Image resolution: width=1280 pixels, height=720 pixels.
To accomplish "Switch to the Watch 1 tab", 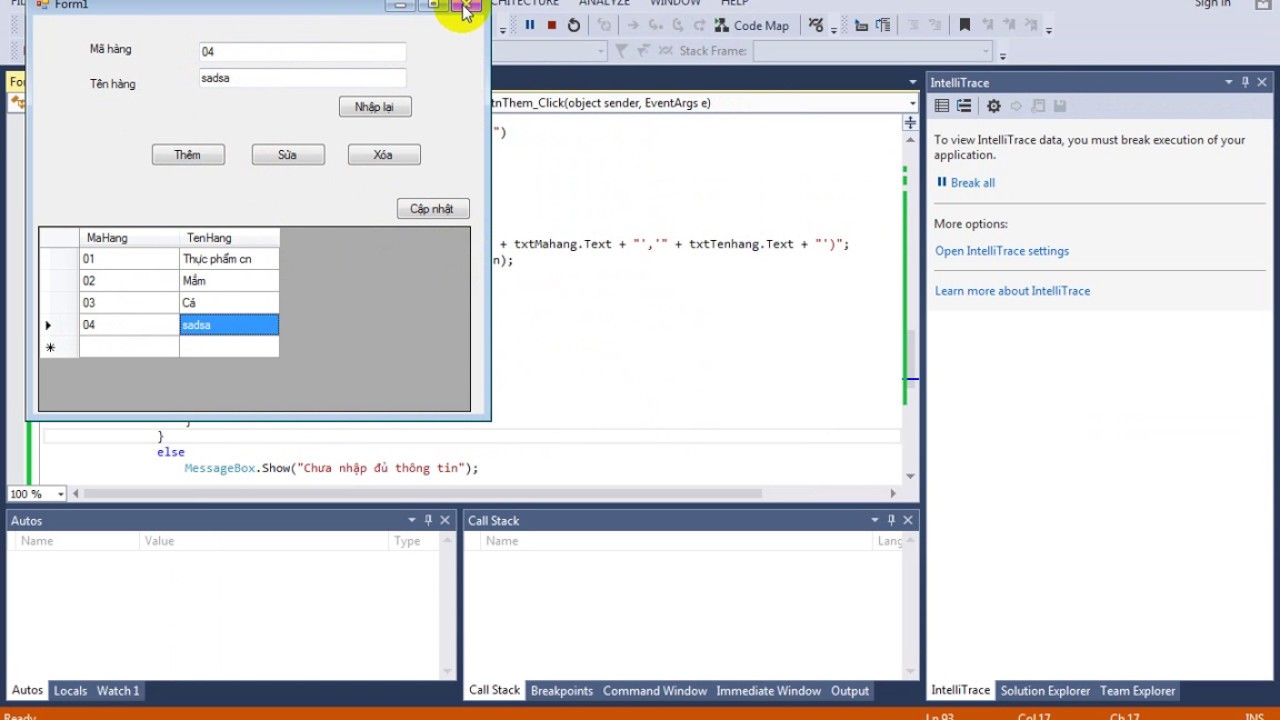I will click(117, 690).
